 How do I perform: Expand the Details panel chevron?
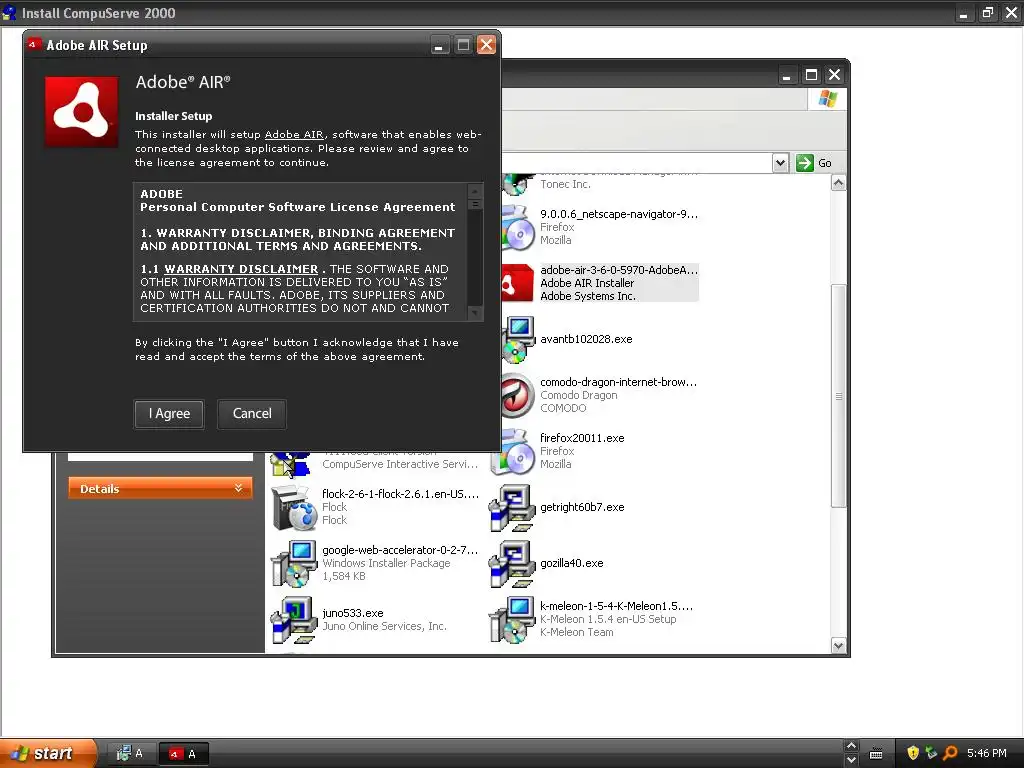tap(238, 488)
